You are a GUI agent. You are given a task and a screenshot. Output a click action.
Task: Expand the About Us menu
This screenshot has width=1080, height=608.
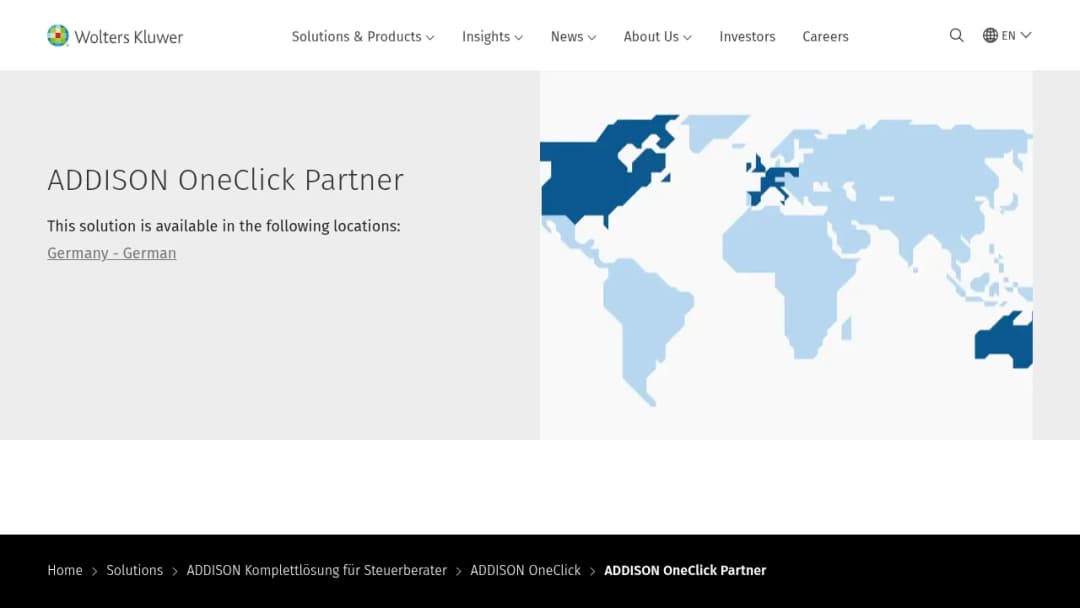(x=657, y=36)
